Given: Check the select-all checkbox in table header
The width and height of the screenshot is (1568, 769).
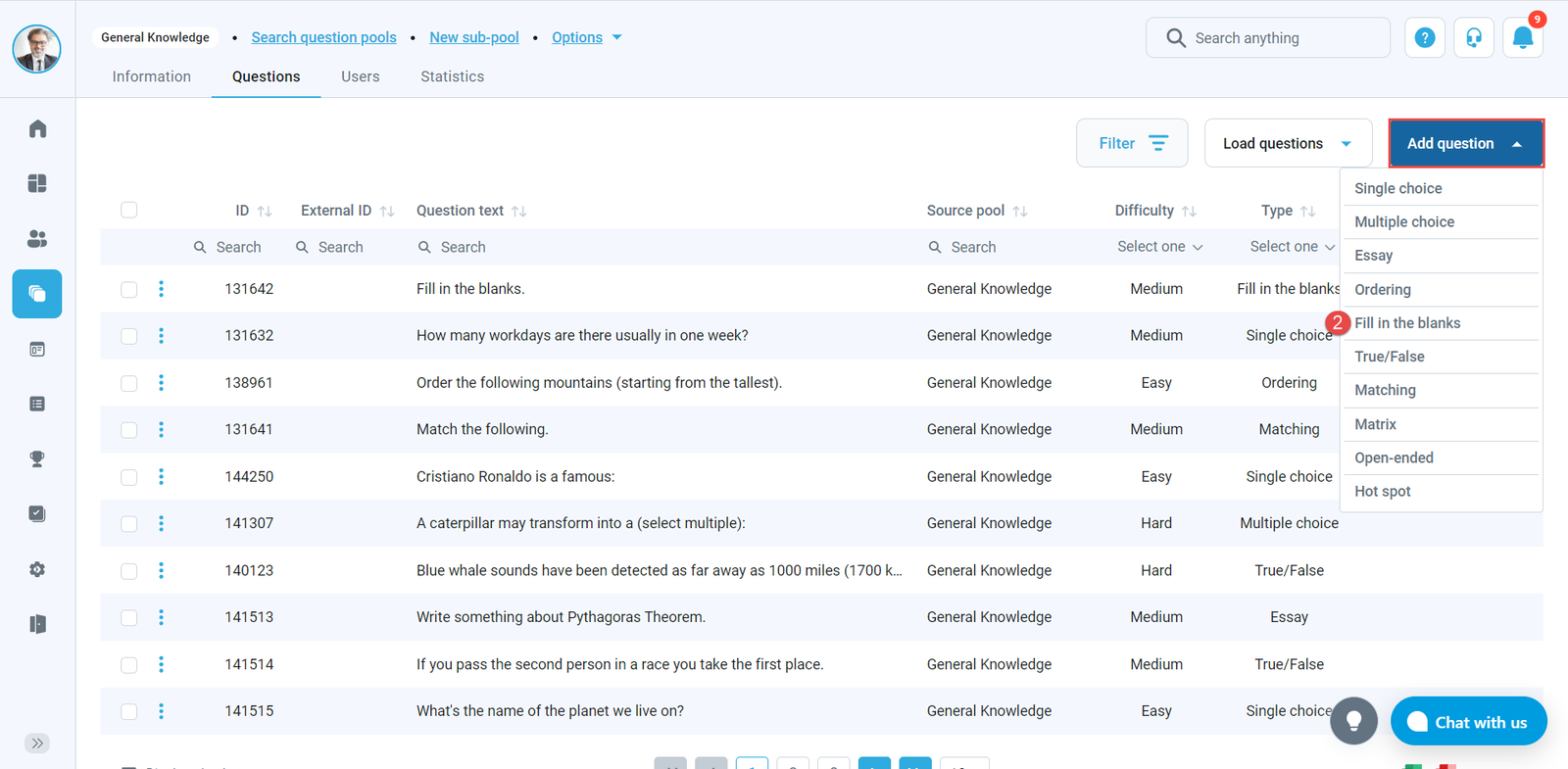Looking at the screenshot, I should tap(129, 210).
